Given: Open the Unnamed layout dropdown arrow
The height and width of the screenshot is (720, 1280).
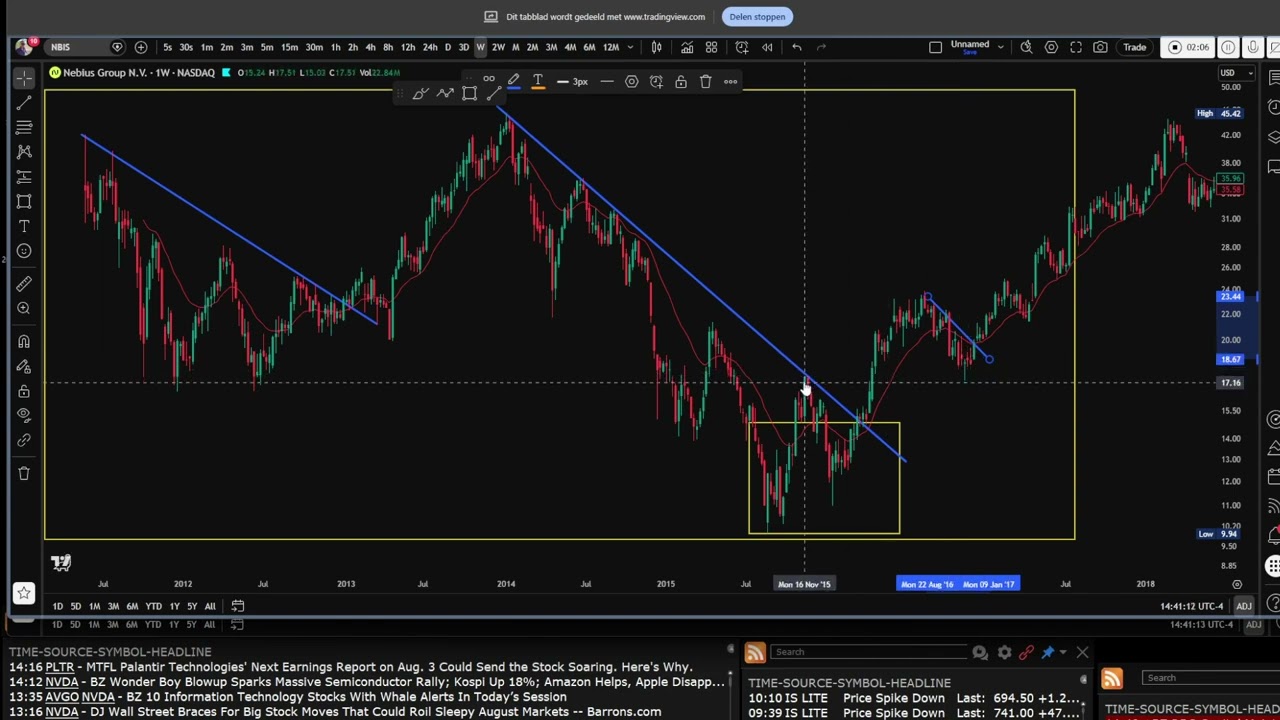Looking at the screenshot, I should click(1000, 47).
